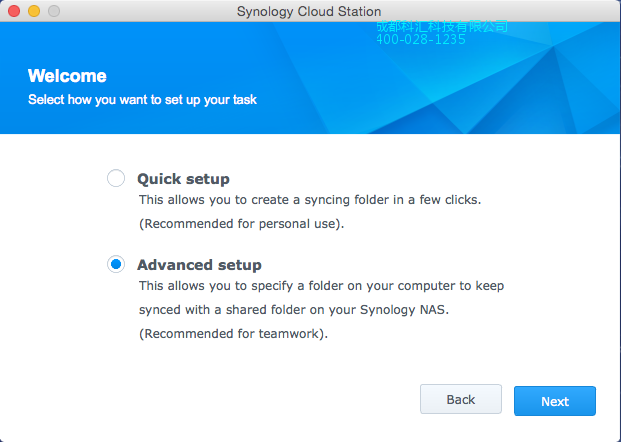The image size is (621, 442).
Task: Go back using the Back button
Action: 460,399
